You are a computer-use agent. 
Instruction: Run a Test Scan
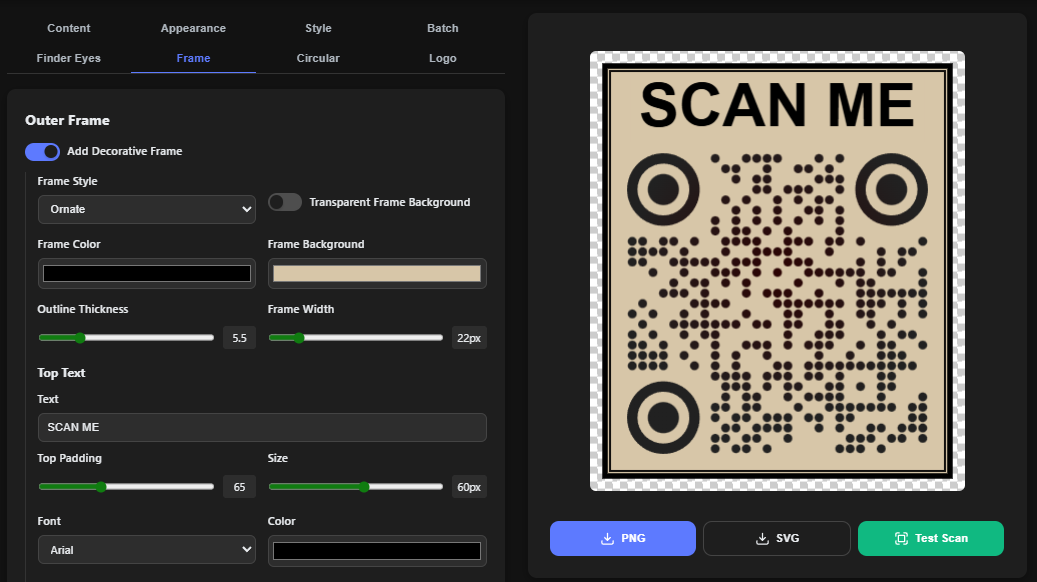[x=931, y=538]
